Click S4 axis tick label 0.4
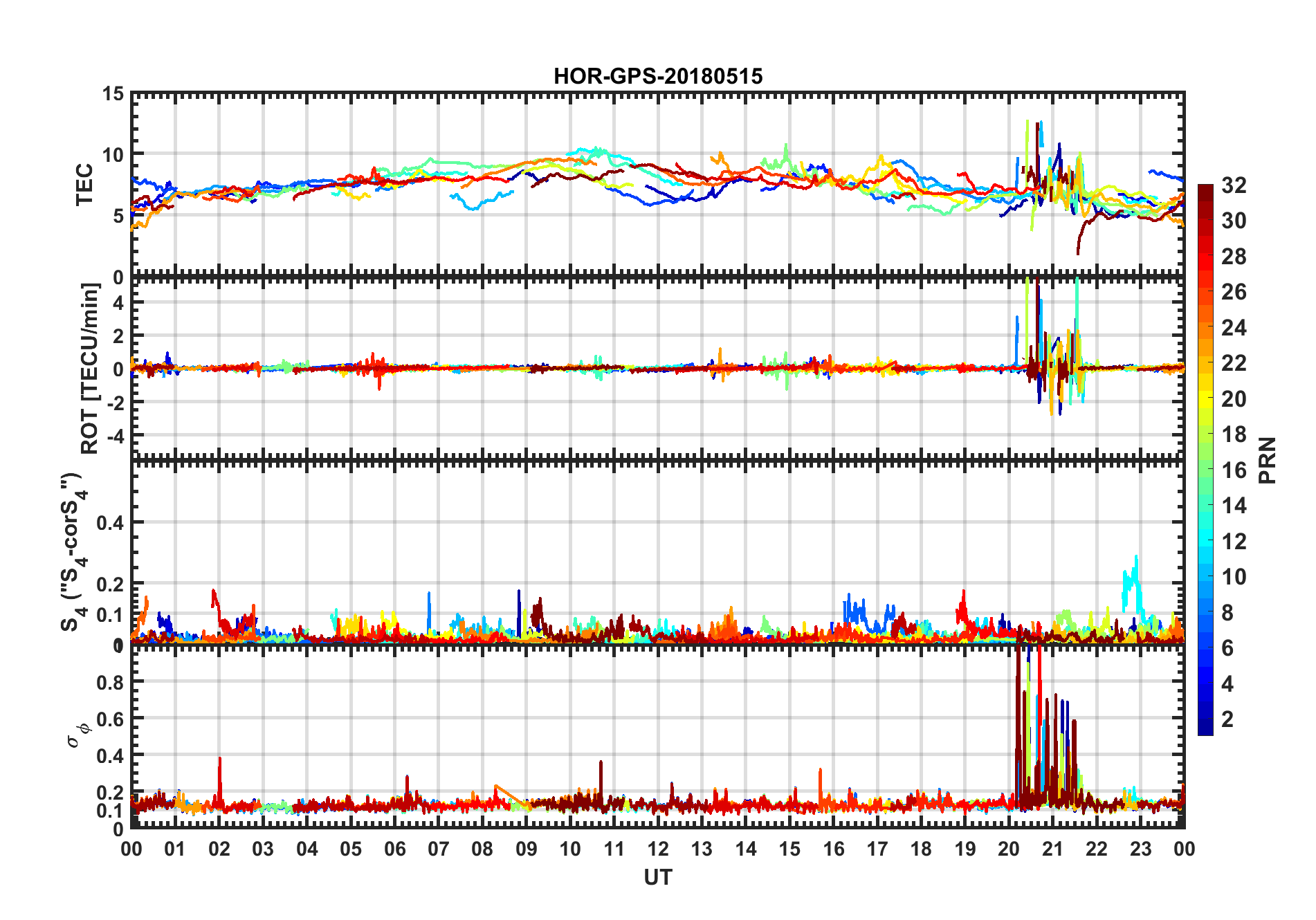Image resolution: width=1316 pixels, height=920 pixels. [111, 523]
